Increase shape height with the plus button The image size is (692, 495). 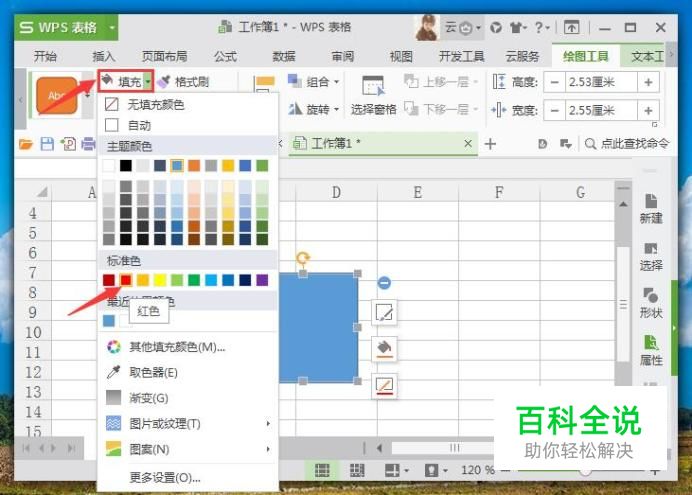click(648, 82)
